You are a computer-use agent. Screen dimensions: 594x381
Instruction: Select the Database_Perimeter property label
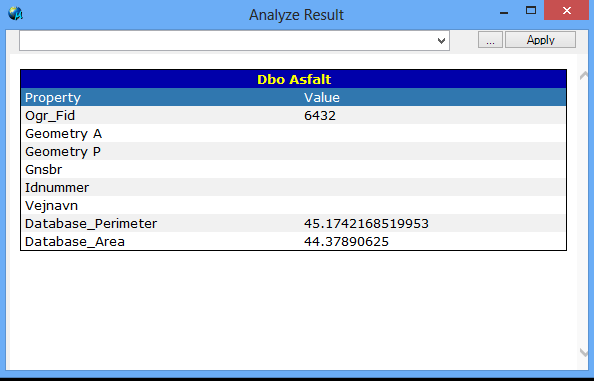coord(91,223)
